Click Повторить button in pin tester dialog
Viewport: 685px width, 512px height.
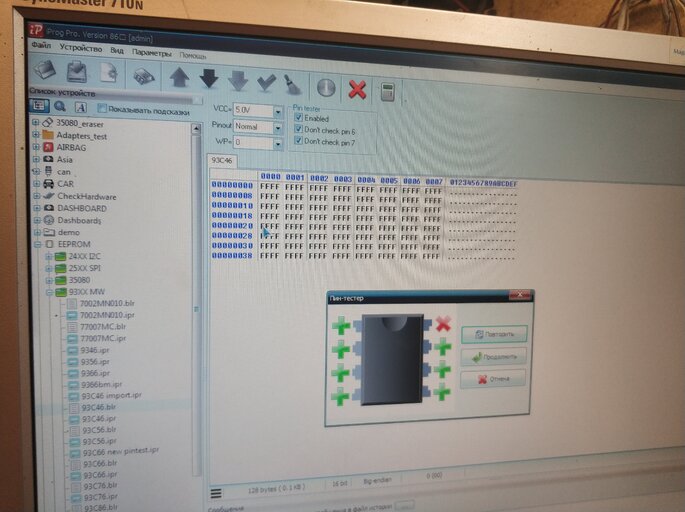pos(494,334)
